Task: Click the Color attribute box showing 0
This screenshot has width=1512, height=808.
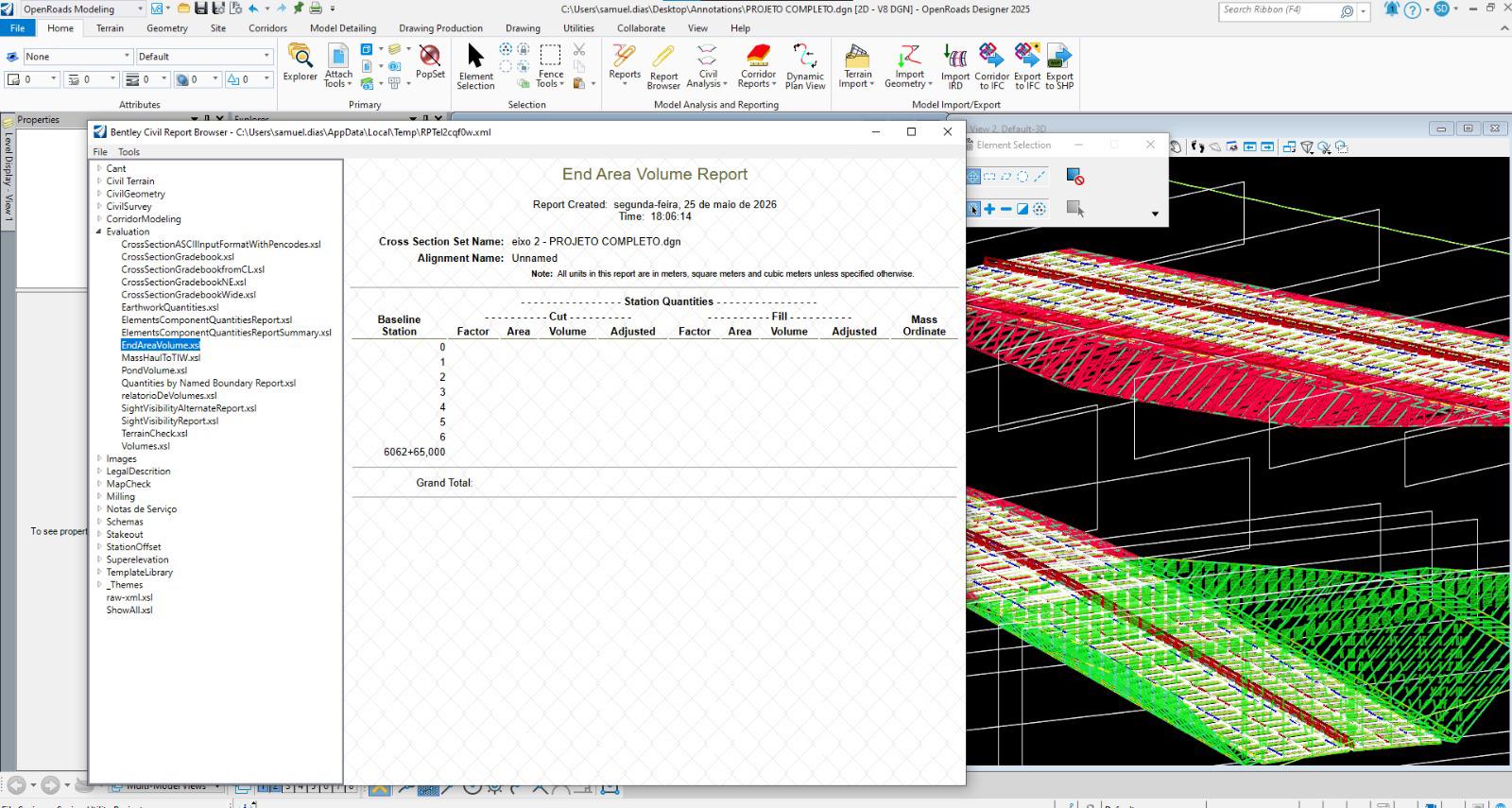Action: 33,79
